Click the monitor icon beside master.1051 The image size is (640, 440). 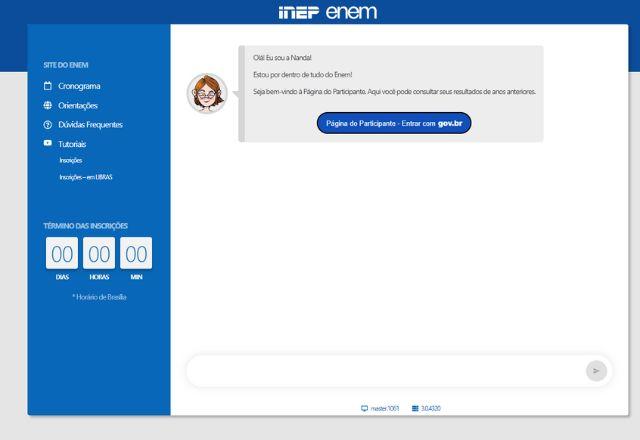364,408
